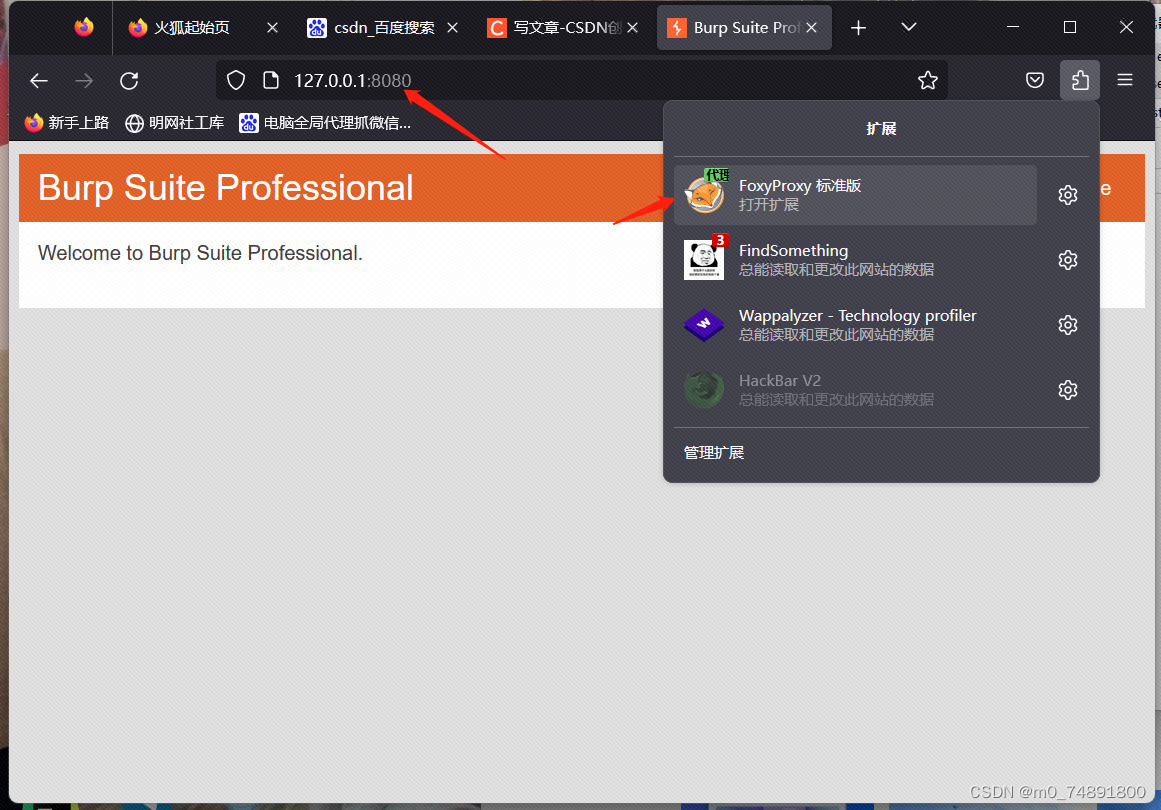The width and height of the screenshot is (1161, 810).
Task: Bookmark this page with the star
Action: point(928,80)
